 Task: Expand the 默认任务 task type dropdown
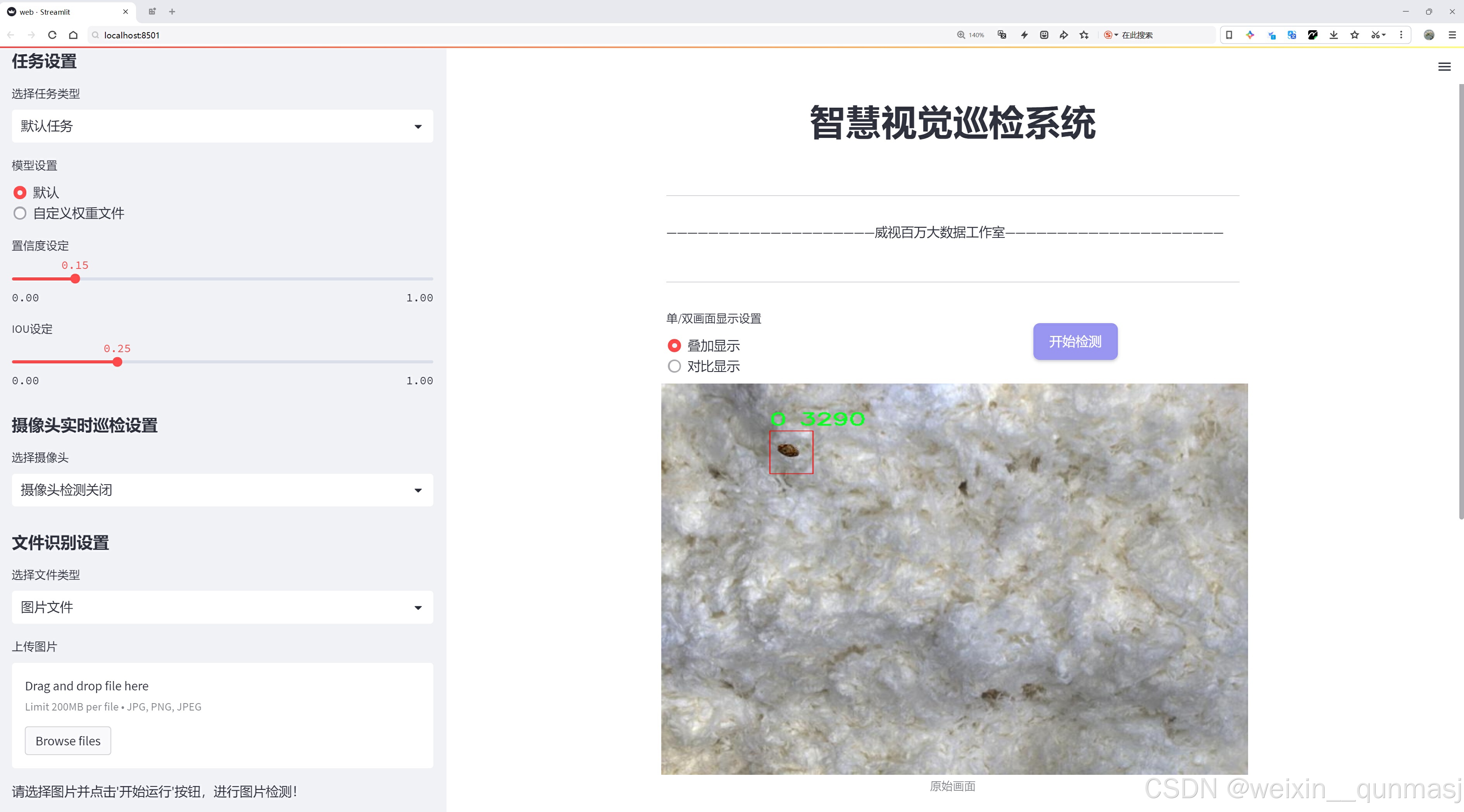pos(222,126)
